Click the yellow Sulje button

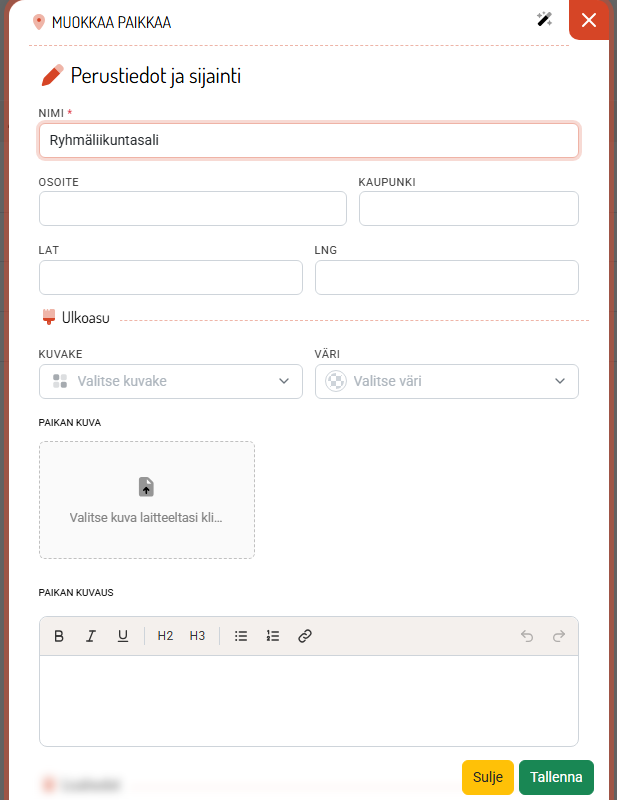click(x=488, y=777)
